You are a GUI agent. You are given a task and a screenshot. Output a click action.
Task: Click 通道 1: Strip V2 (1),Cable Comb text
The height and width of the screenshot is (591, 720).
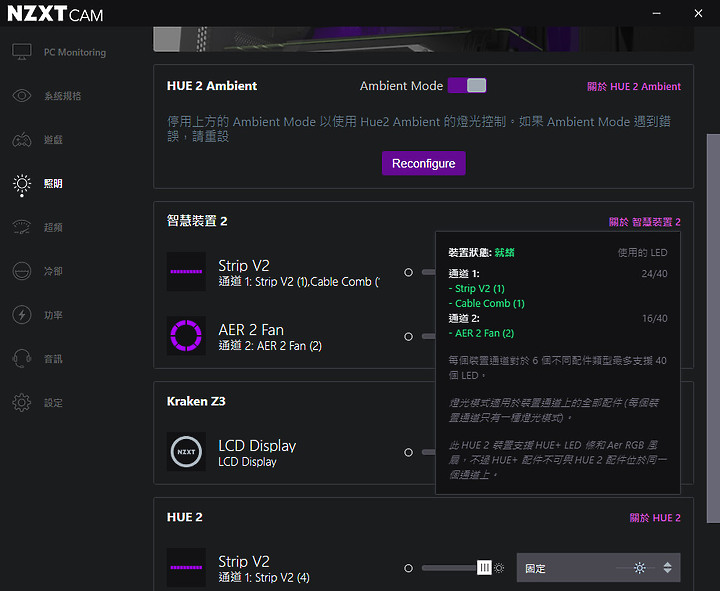pyautogui.click(x=299, y=281)
